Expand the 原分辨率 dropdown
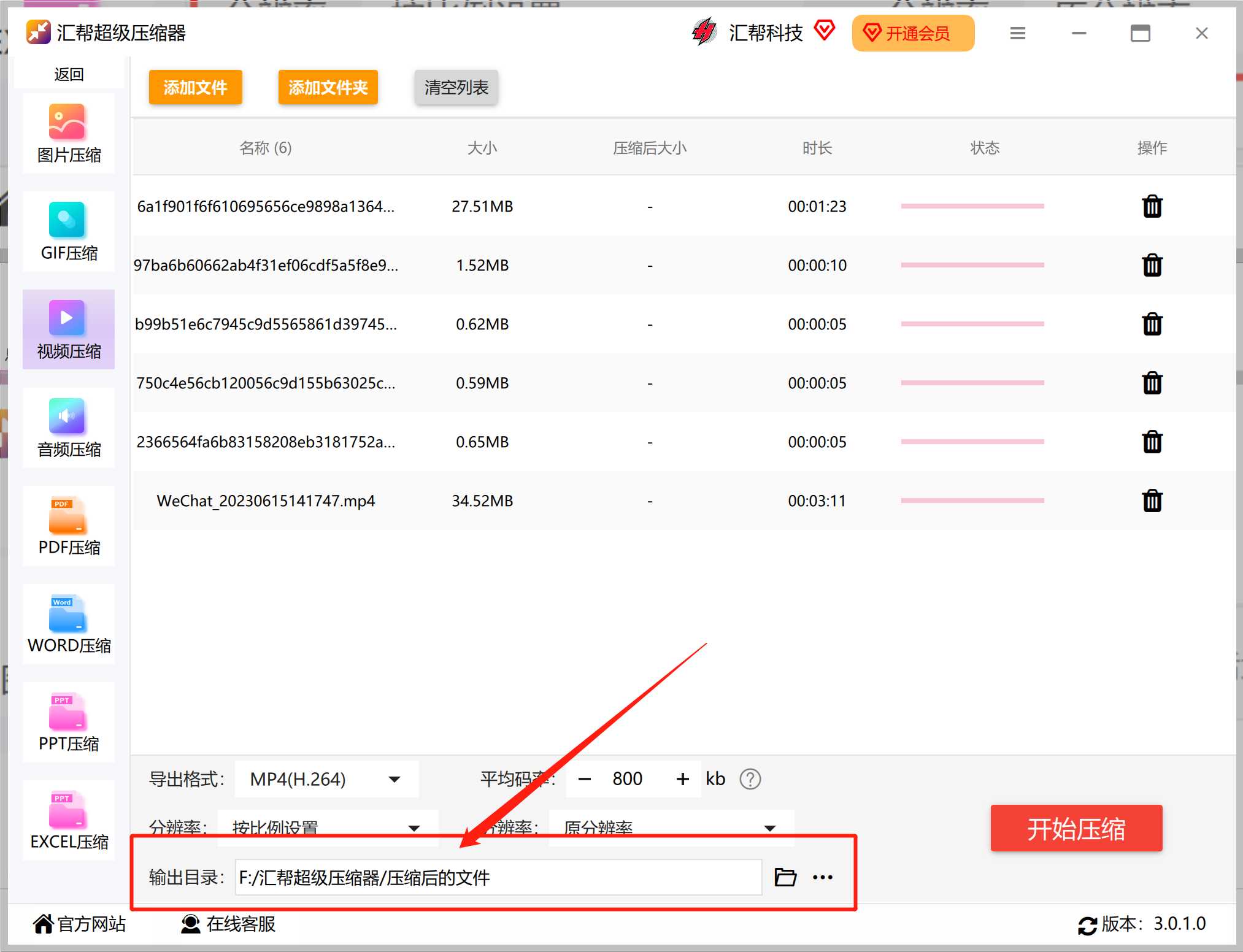 click(671, 828)
